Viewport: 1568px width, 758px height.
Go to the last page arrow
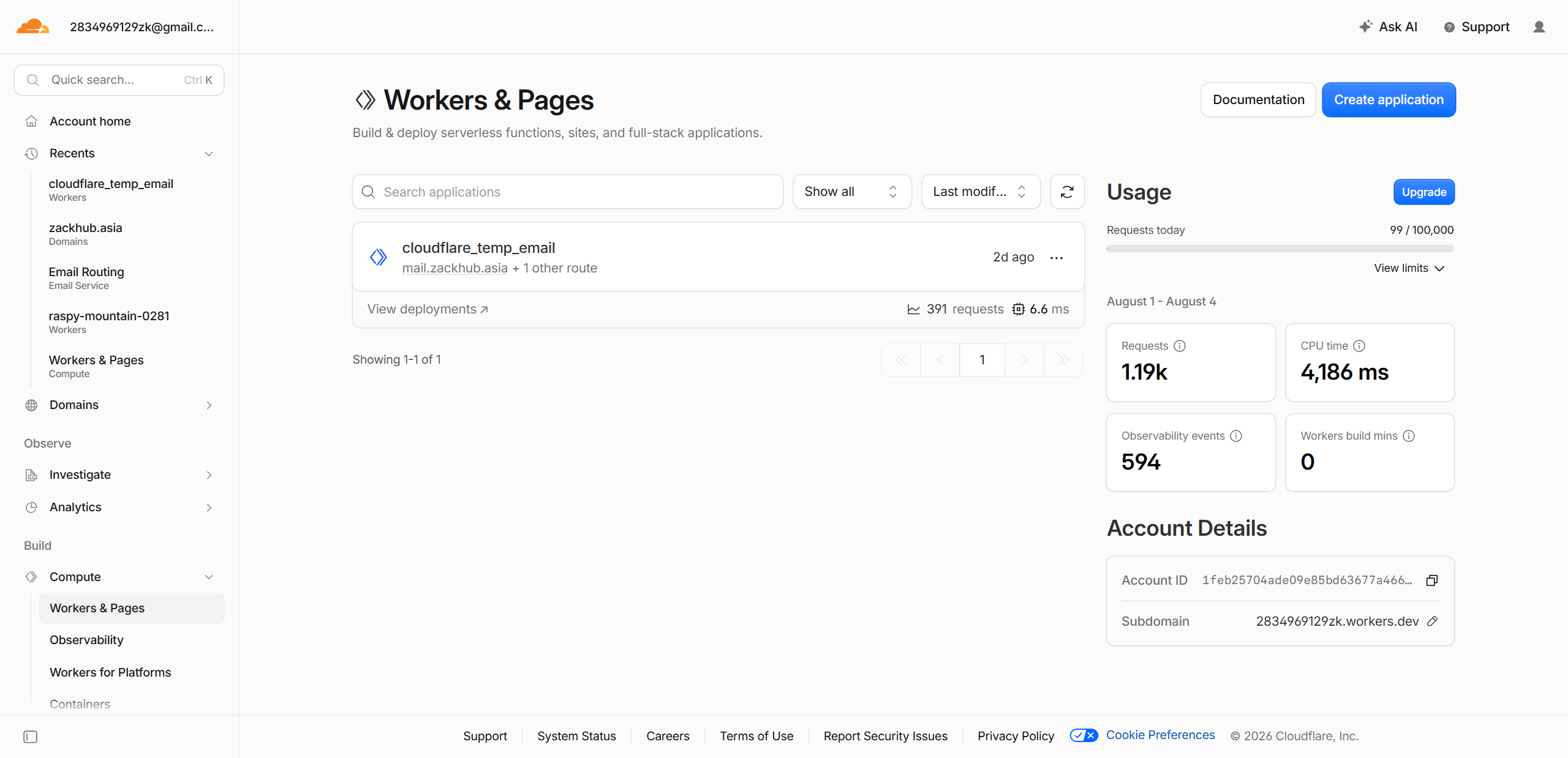1063,360
